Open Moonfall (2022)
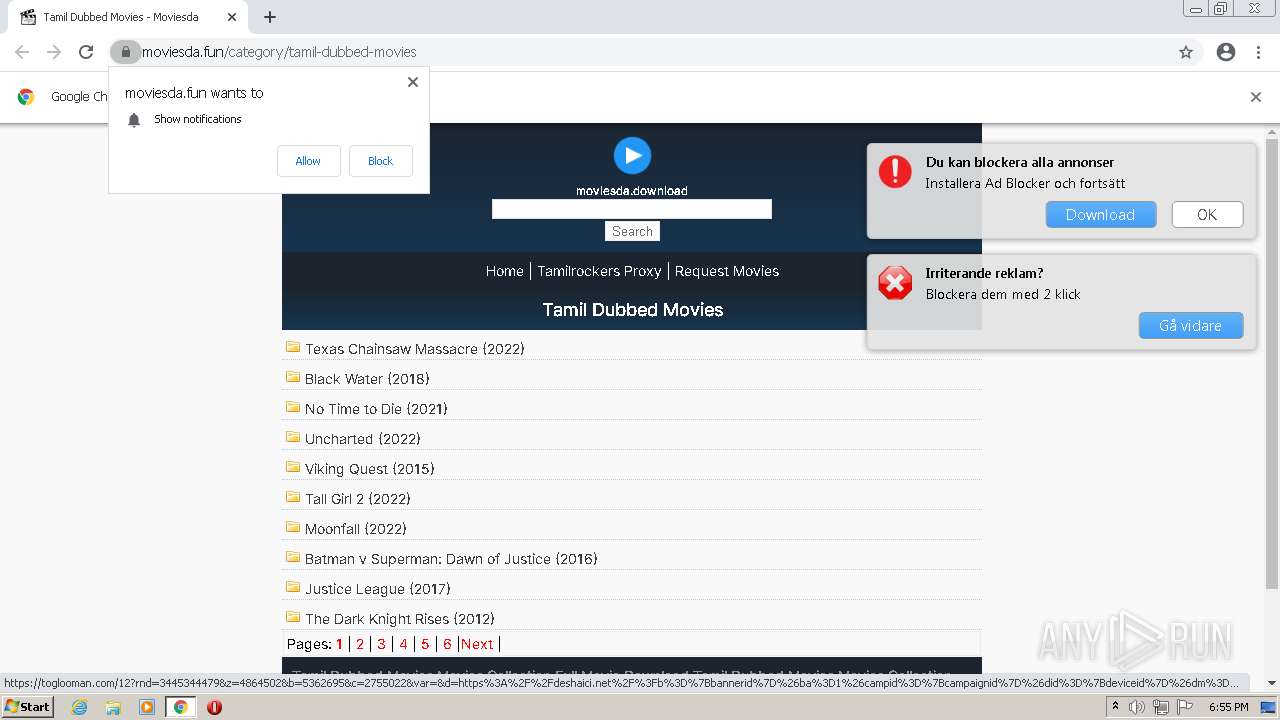This screenshot has width=1280, height=720. [355, 529]
